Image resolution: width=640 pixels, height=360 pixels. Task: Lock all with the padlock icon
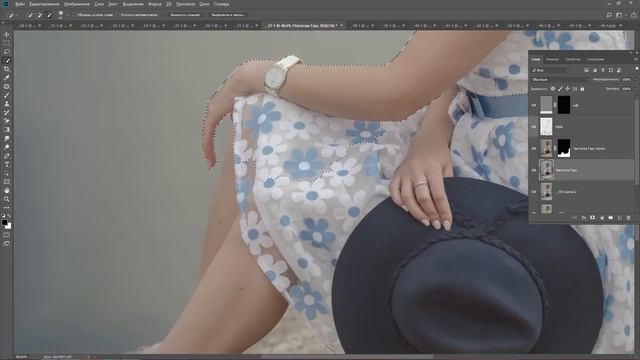(582, 89)
